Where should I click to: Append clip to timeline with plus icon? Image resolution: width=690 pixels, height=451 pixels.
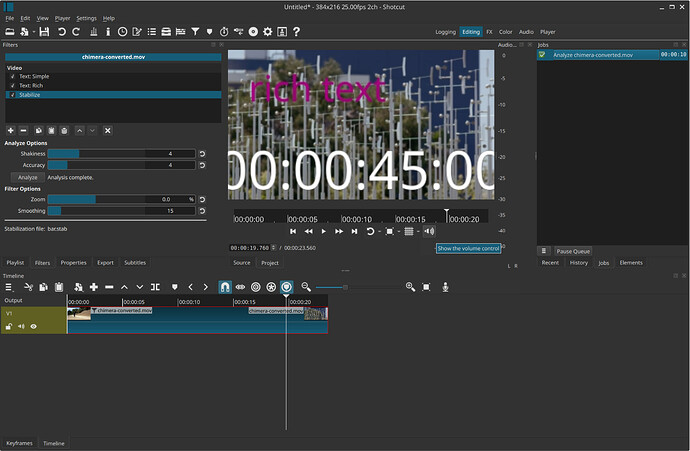pyautogui.click(x=94, y=287)
